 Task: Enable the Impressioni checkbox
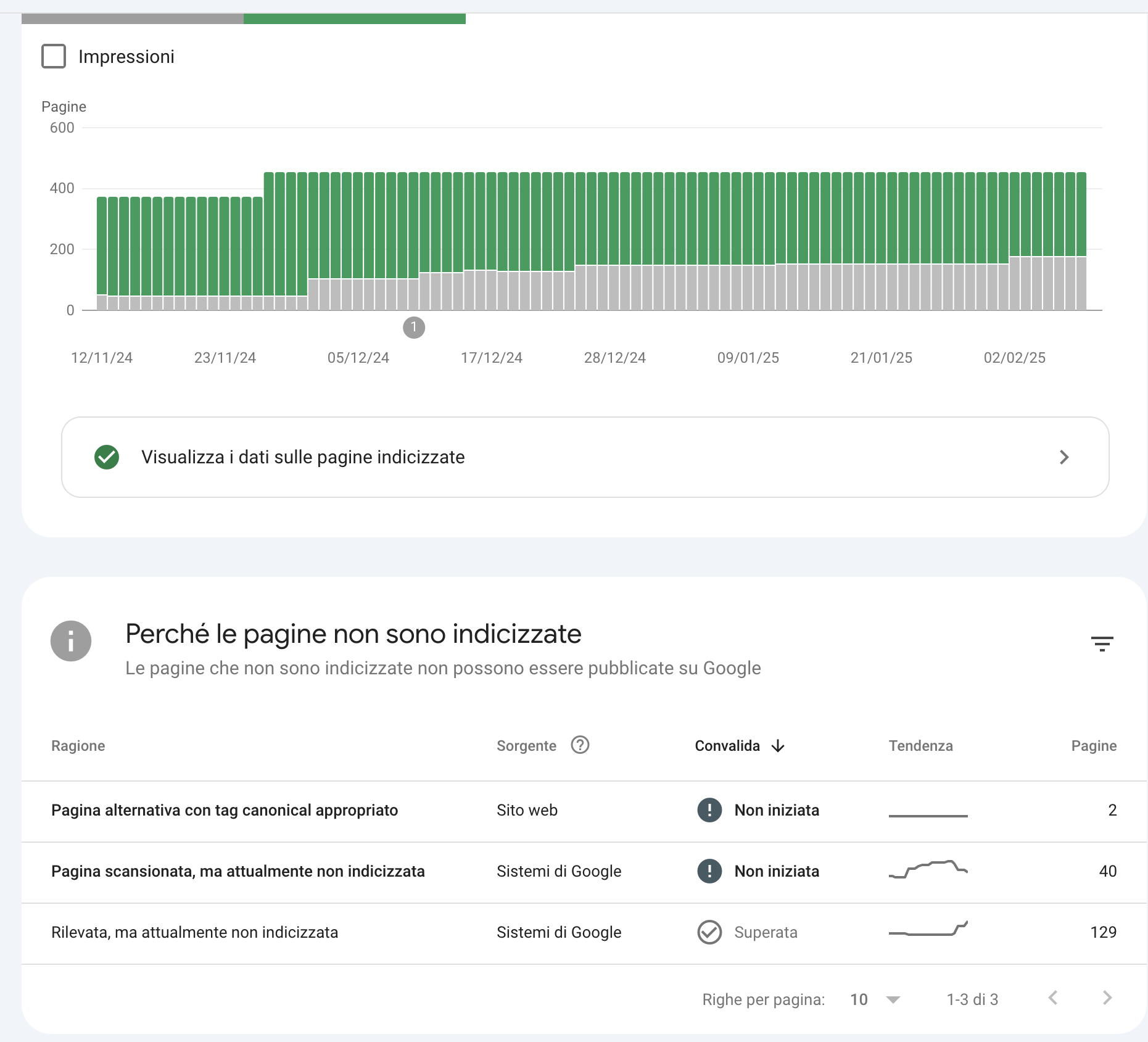pos(54,56)
